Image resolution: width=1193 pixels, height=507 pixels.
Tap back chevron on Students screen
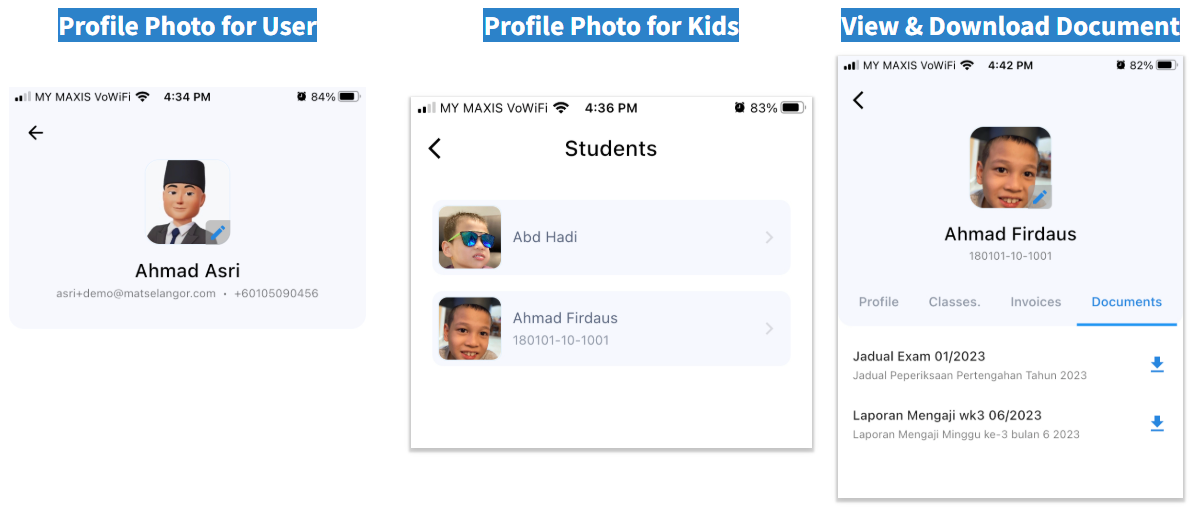[x=435, y=149]
